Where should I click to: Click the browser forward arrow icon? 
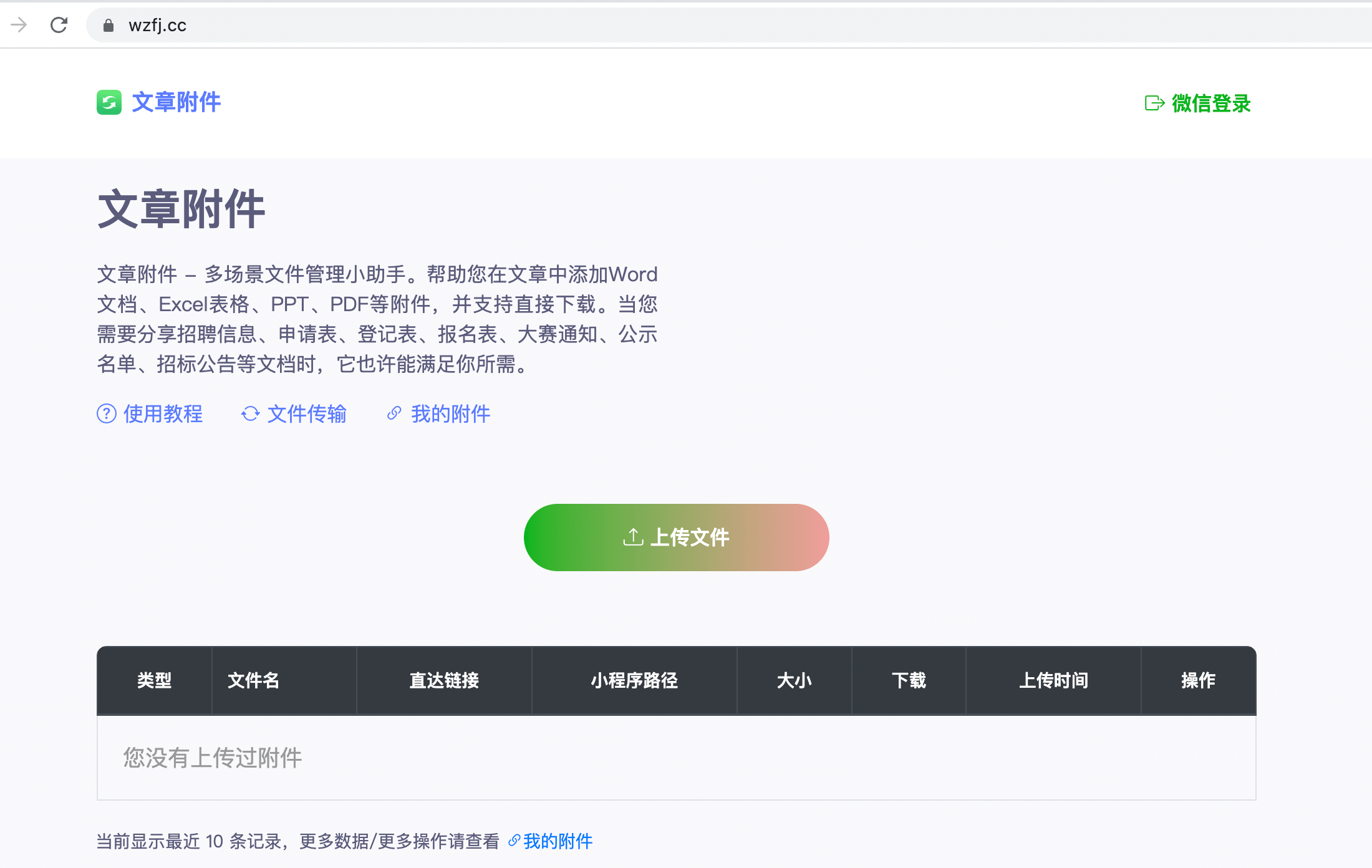[x=19, y=25]
